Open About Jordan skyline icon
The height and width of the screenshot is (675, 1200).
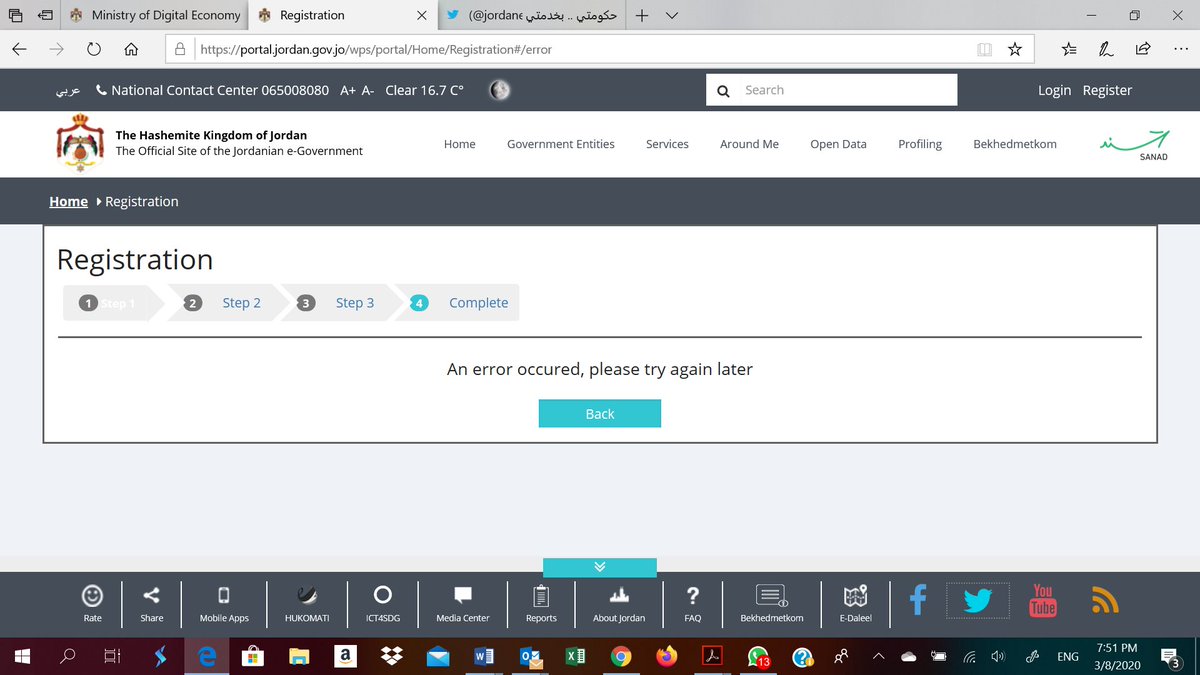click(619, 596)
